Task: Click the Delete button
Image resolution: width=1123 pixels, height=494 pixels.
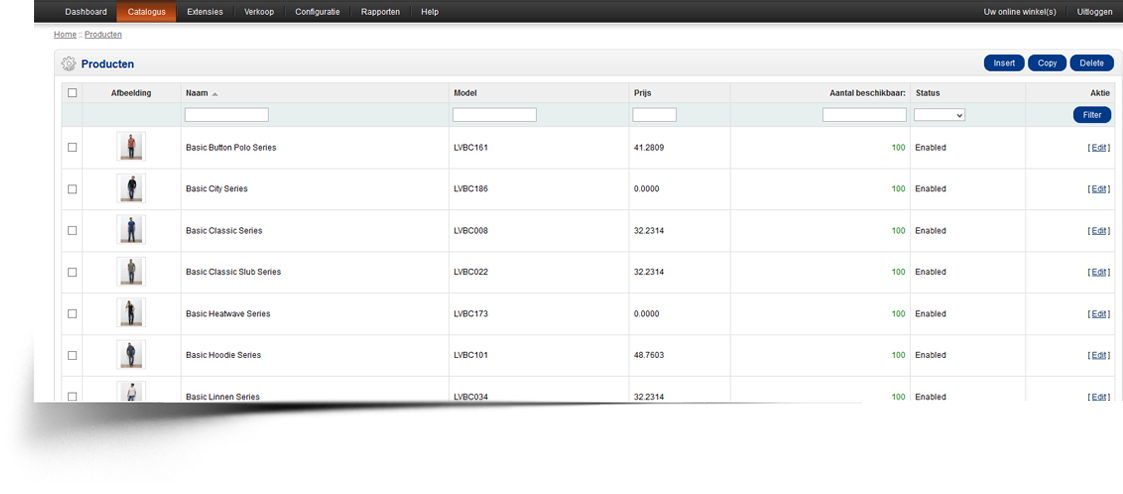Action: (x=1091, y=63)
